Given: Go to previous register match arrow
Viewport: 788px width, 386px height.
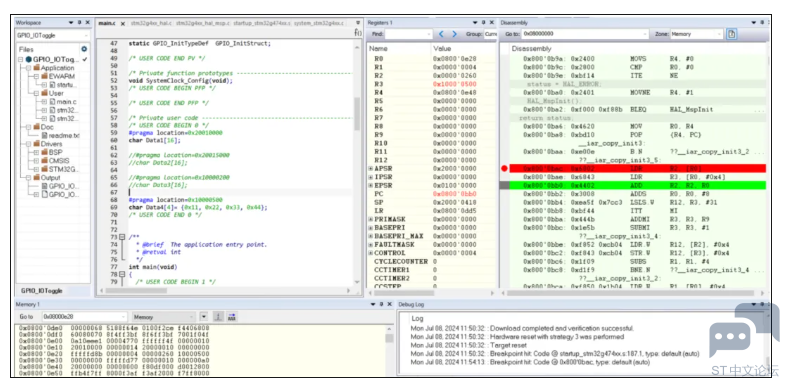Looking at the screenshot, I should click(441, 34).
